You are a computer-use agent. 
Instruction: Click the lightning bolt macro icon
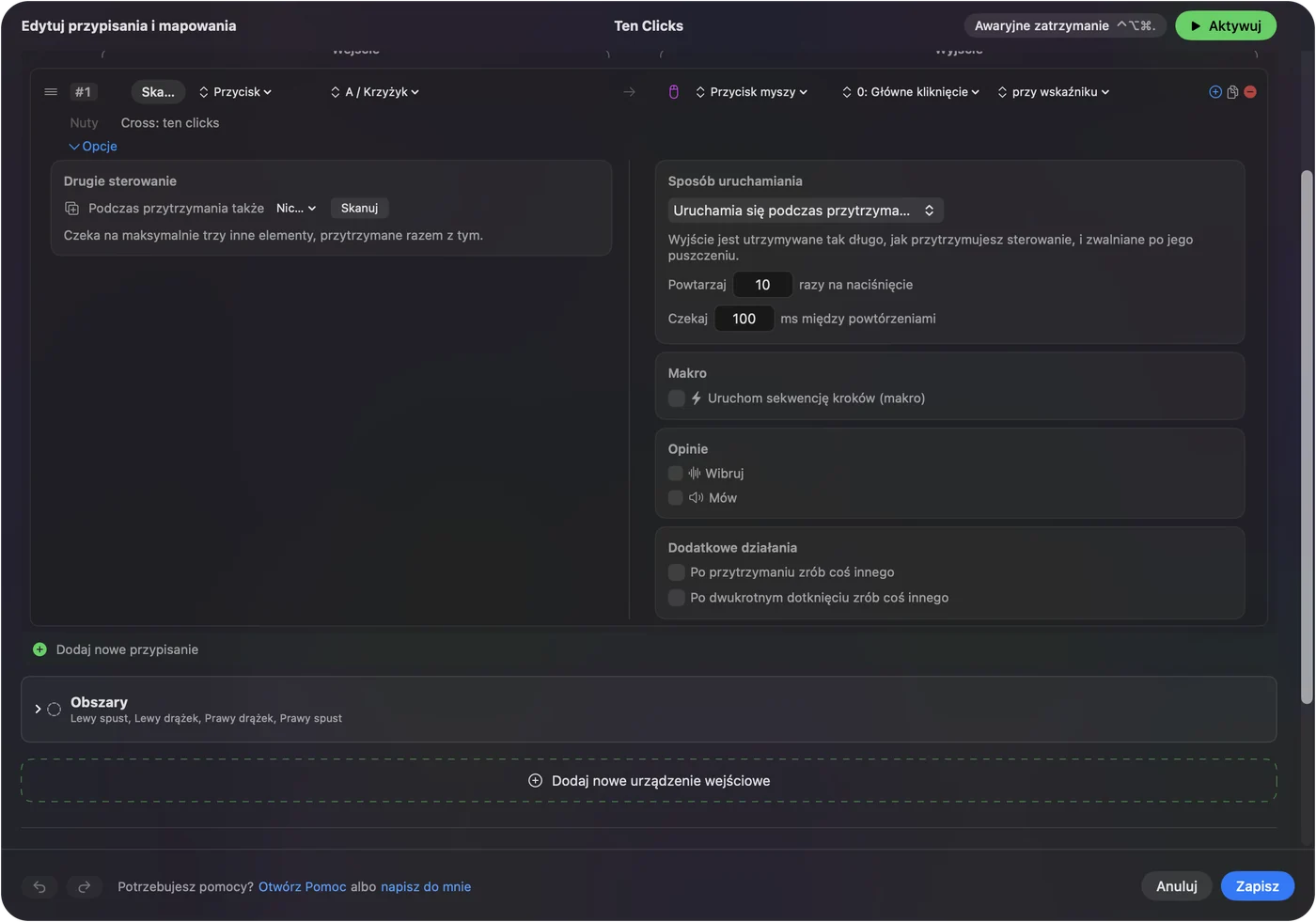697,398
